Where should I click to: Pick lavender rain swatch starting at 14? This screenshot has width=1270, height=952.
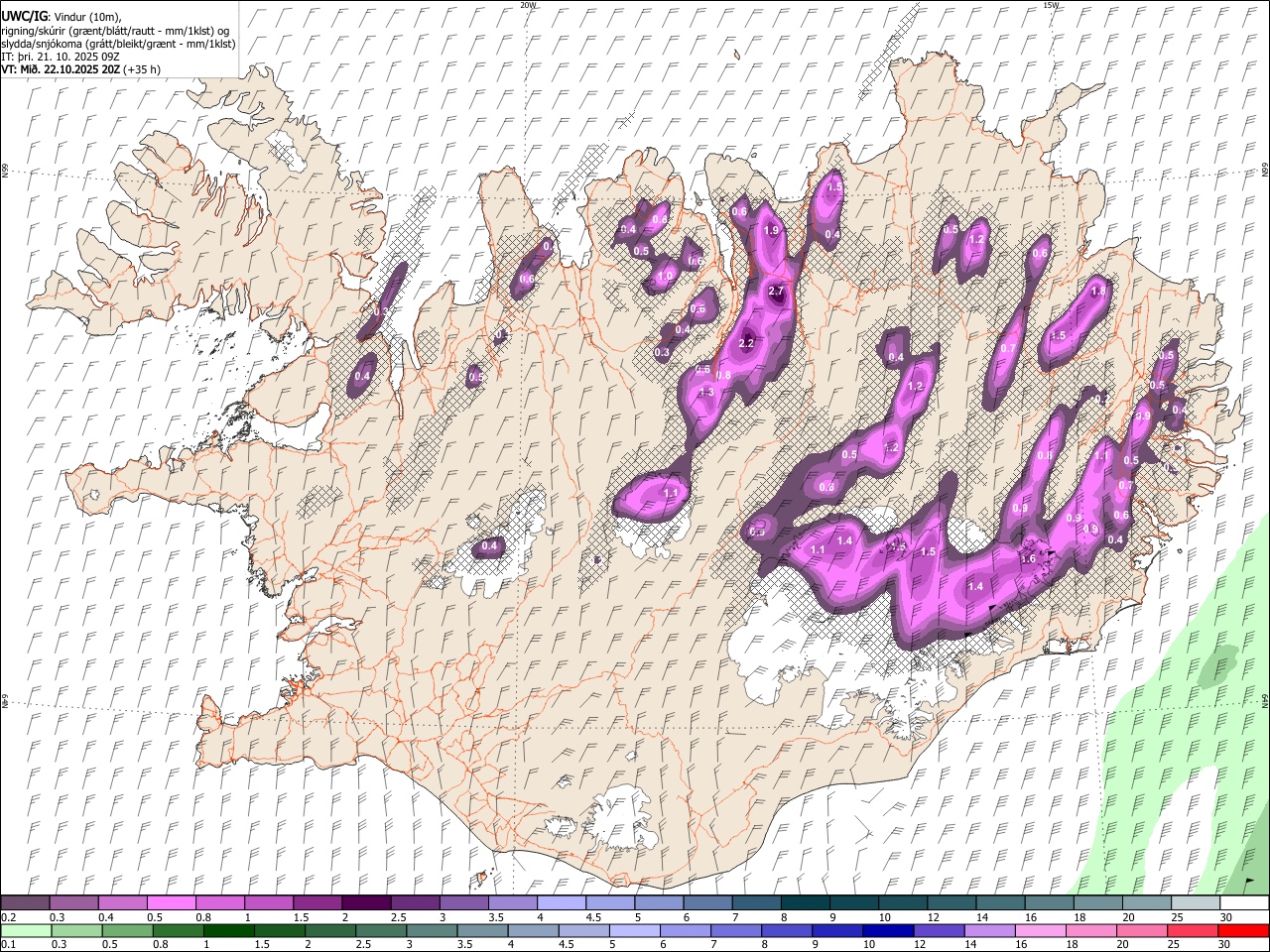pyautogui.click(x=988, y=930)
